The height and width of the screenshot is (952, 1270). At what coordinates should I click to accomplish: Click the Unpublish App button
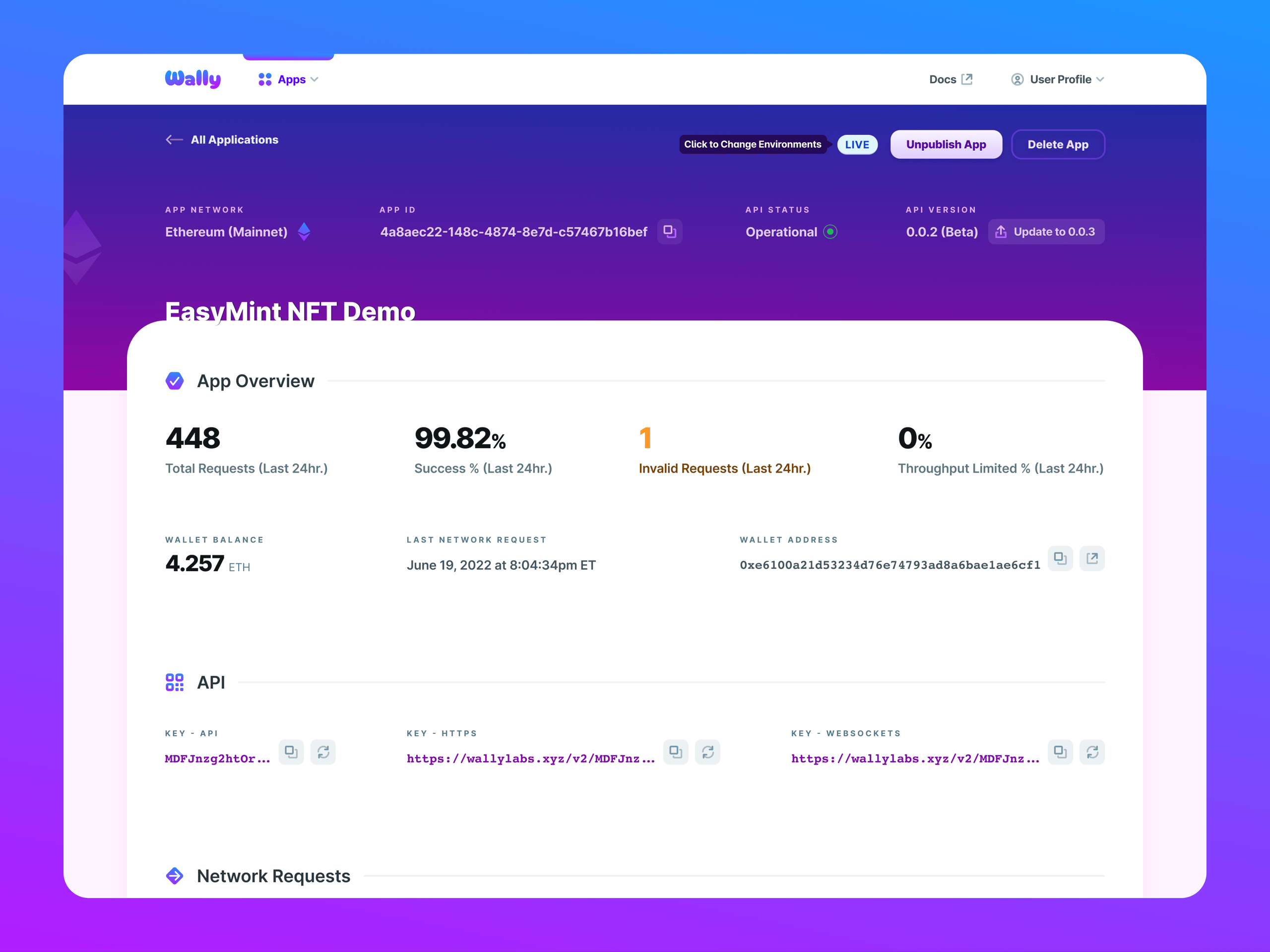(x=946, y=145)
